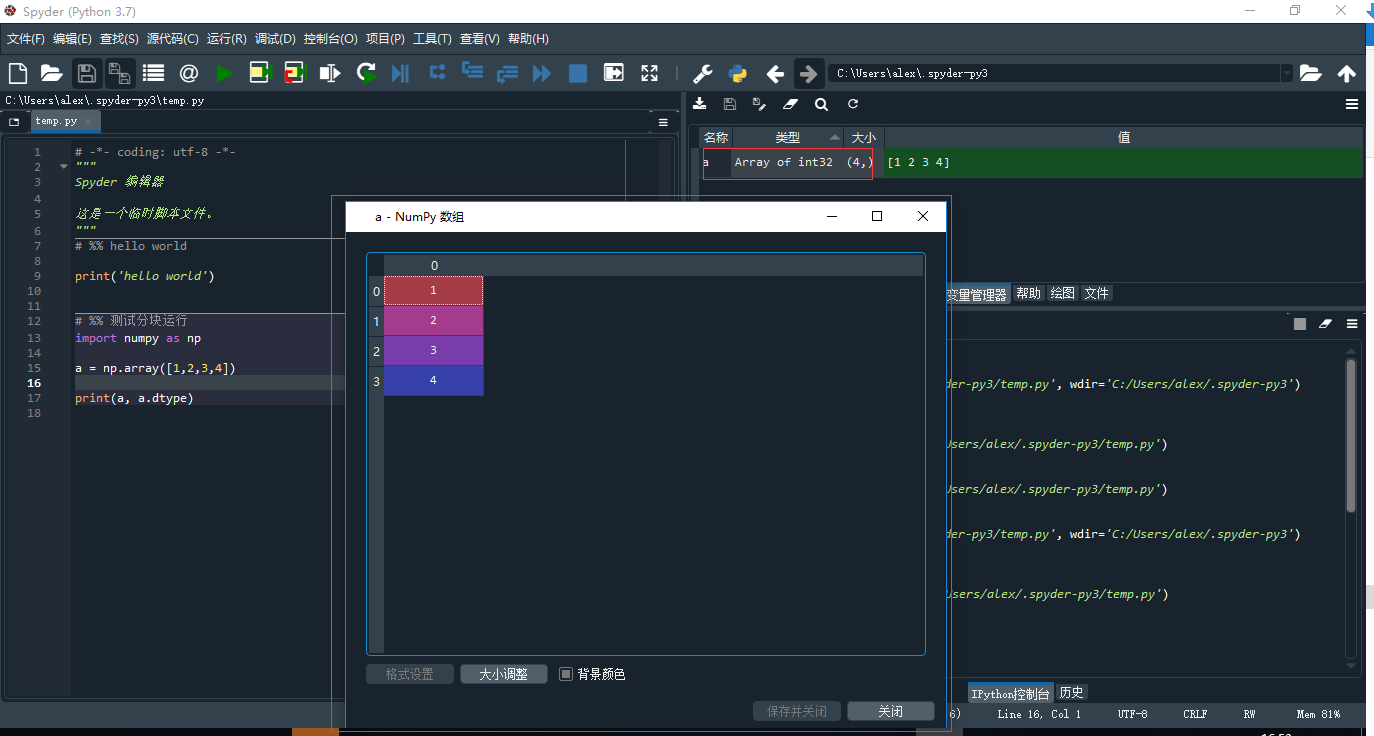This screenshot has width=1374, height=736.
Task: Click the green Run file icon
Action: tap(224, 73)
